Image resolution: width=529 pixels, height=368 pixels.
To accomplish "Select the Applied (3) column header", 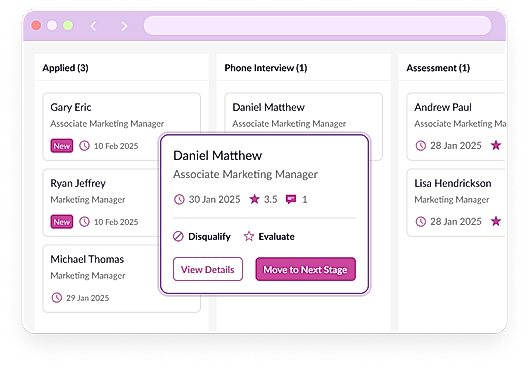I will 65,68.
